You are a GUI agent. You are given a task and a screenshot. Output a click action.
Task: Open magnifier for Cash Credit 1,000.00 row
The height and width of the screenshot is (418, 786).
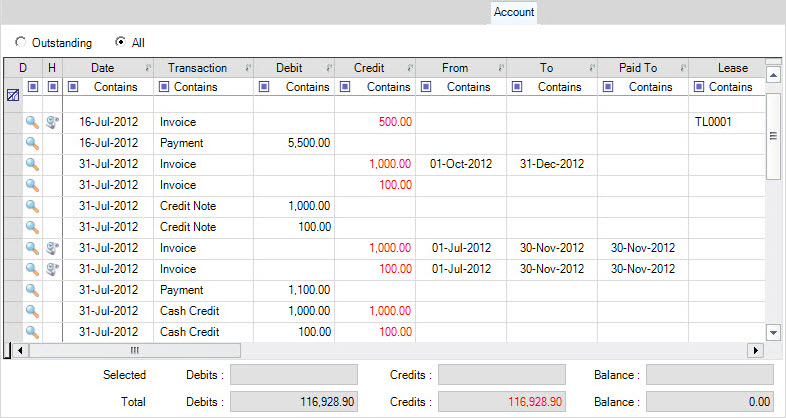point(33,311)
